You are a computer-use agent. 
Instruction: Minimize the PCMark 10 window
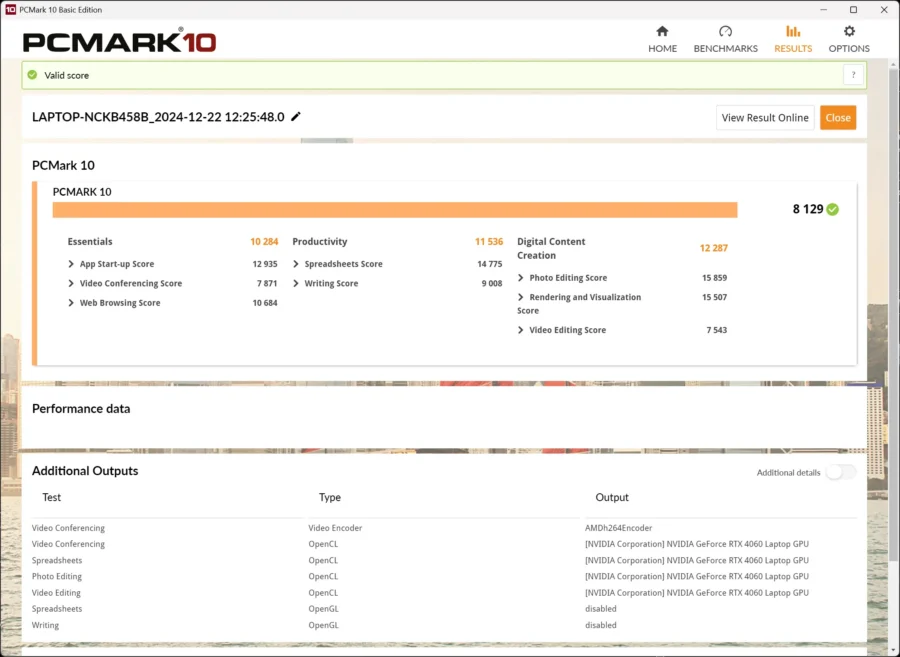824,10
